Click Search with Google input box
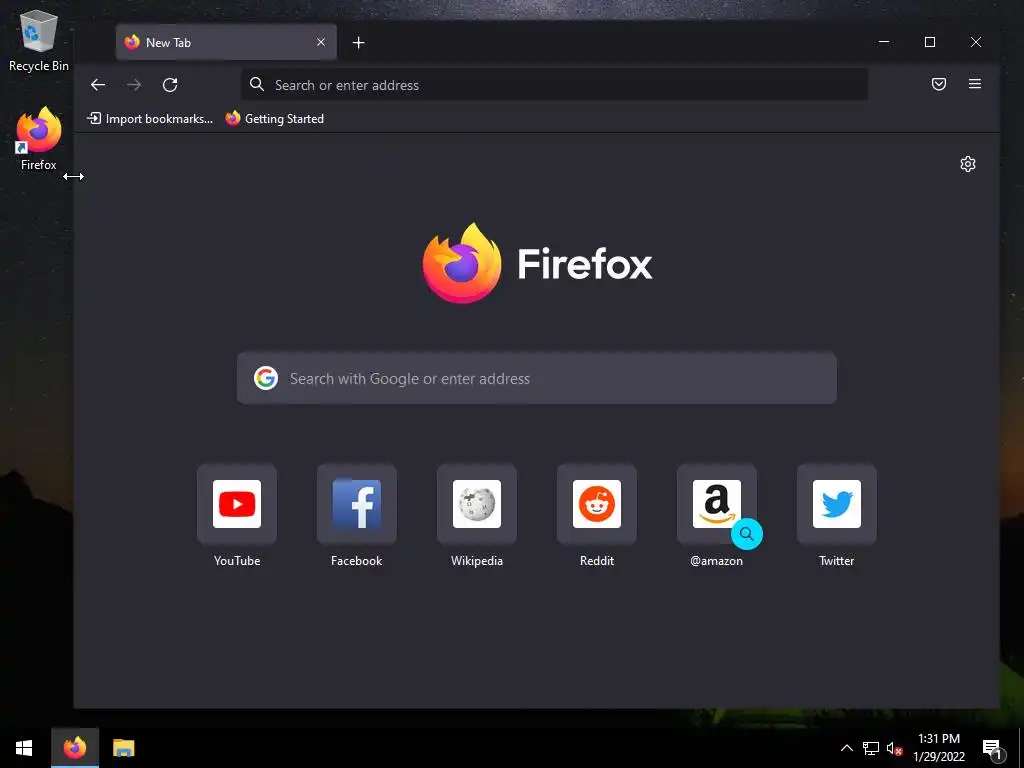 coord(537,378)
